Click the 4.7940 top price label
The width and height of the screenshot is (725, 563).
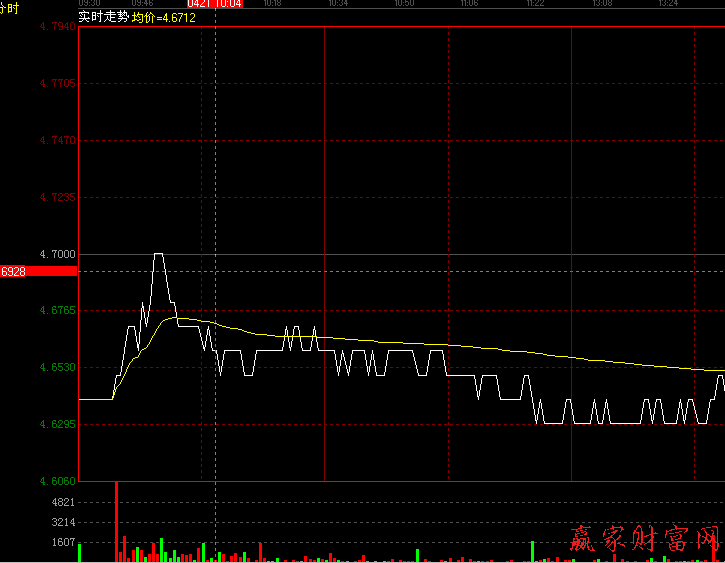tap(57, 26)
